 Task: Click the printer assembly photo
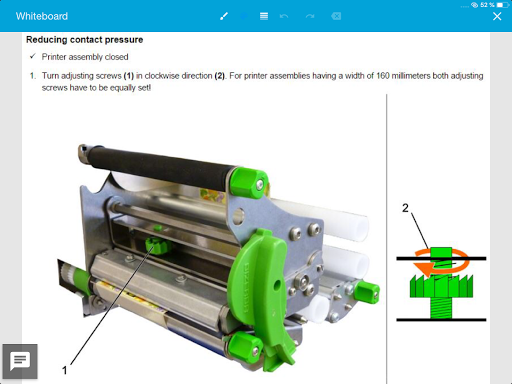[218, 258]
